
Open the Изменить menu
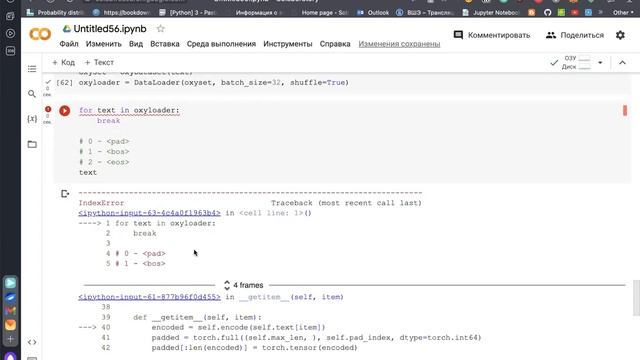[104, 44]
